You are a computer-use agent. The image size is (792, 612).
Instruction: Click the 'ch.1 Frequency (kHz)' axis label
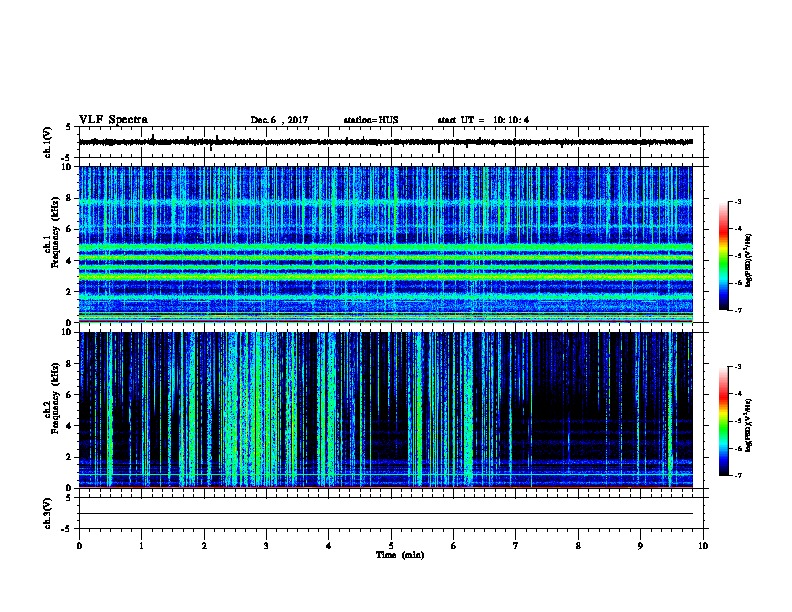pyautogui.click(x=52, y=232)
